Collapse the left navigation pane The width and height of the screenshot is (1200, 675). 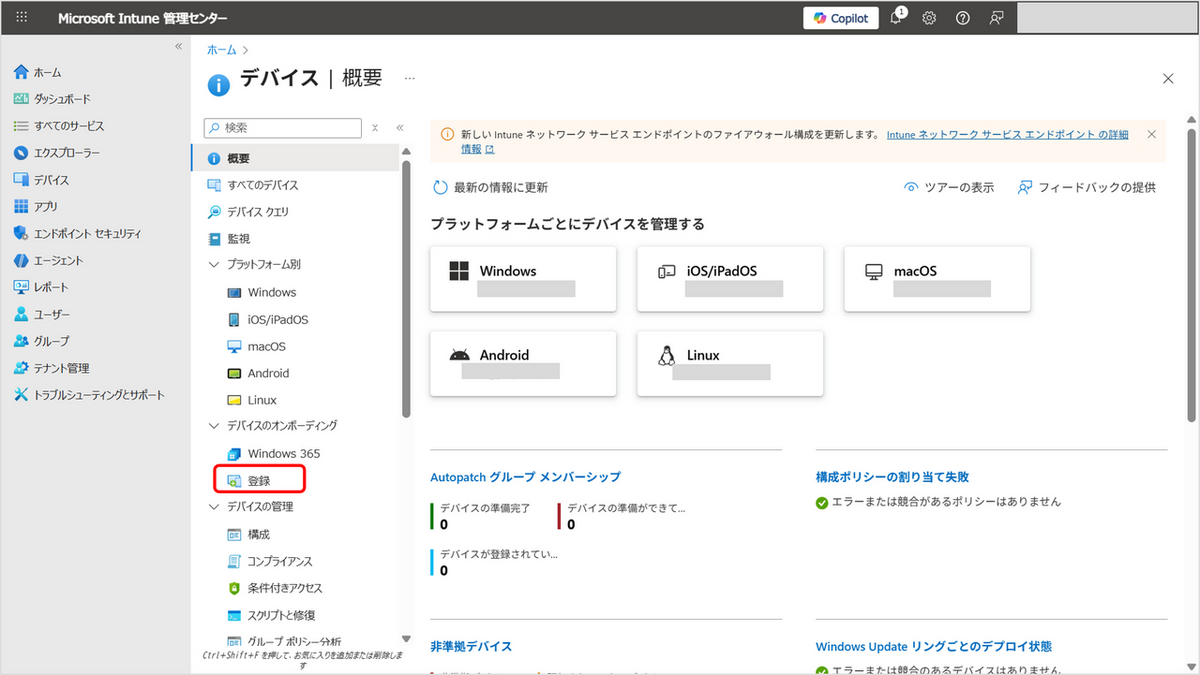coord(179,47)
